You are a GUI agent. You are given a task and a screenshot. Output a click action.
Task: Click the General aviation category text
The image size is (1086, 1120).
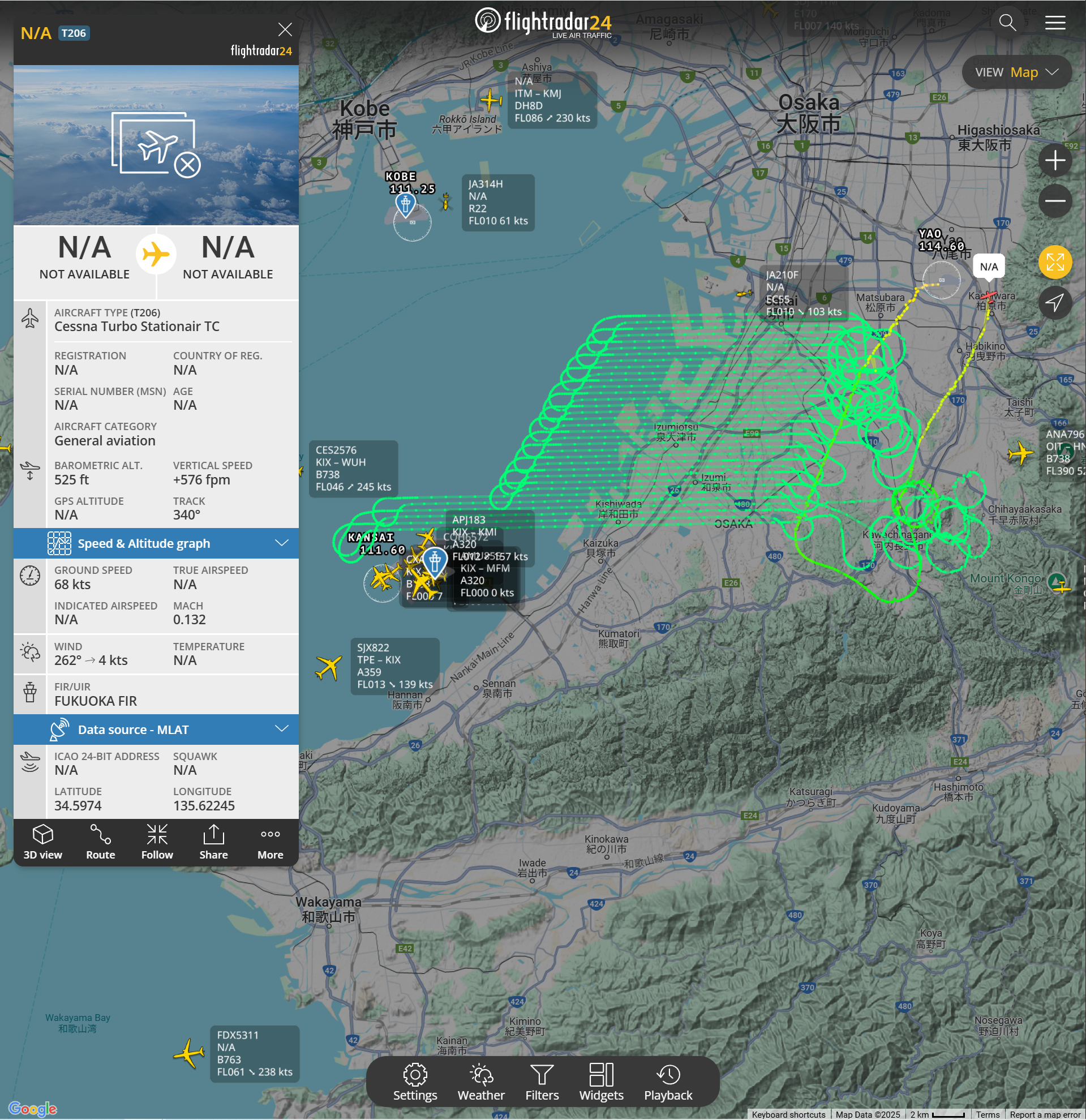pos(105,440)
